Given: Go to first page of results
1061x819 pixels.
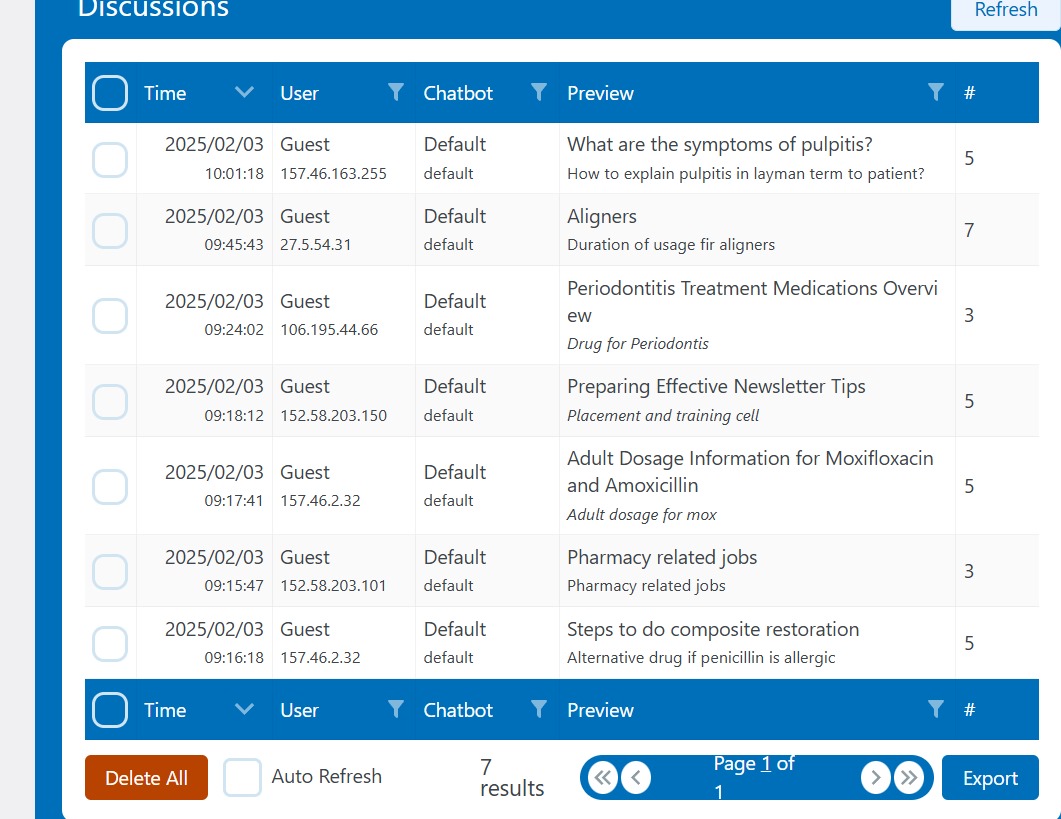Looking at the screenshot, I should pyautogui.click(x=603, y=778).
